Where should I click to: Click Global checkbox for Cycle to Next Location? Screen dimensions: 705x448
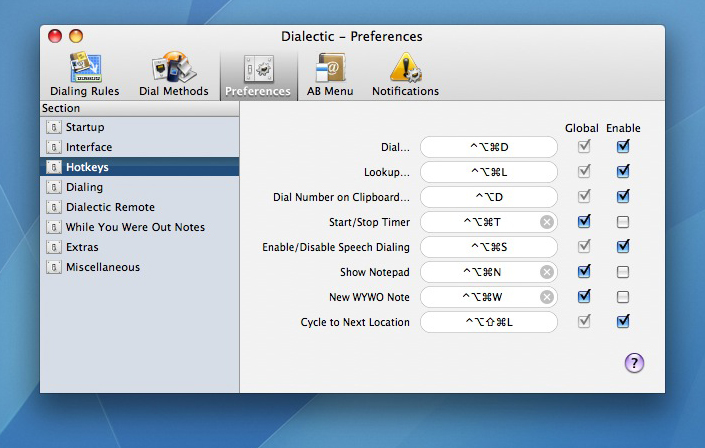(584, 322)
